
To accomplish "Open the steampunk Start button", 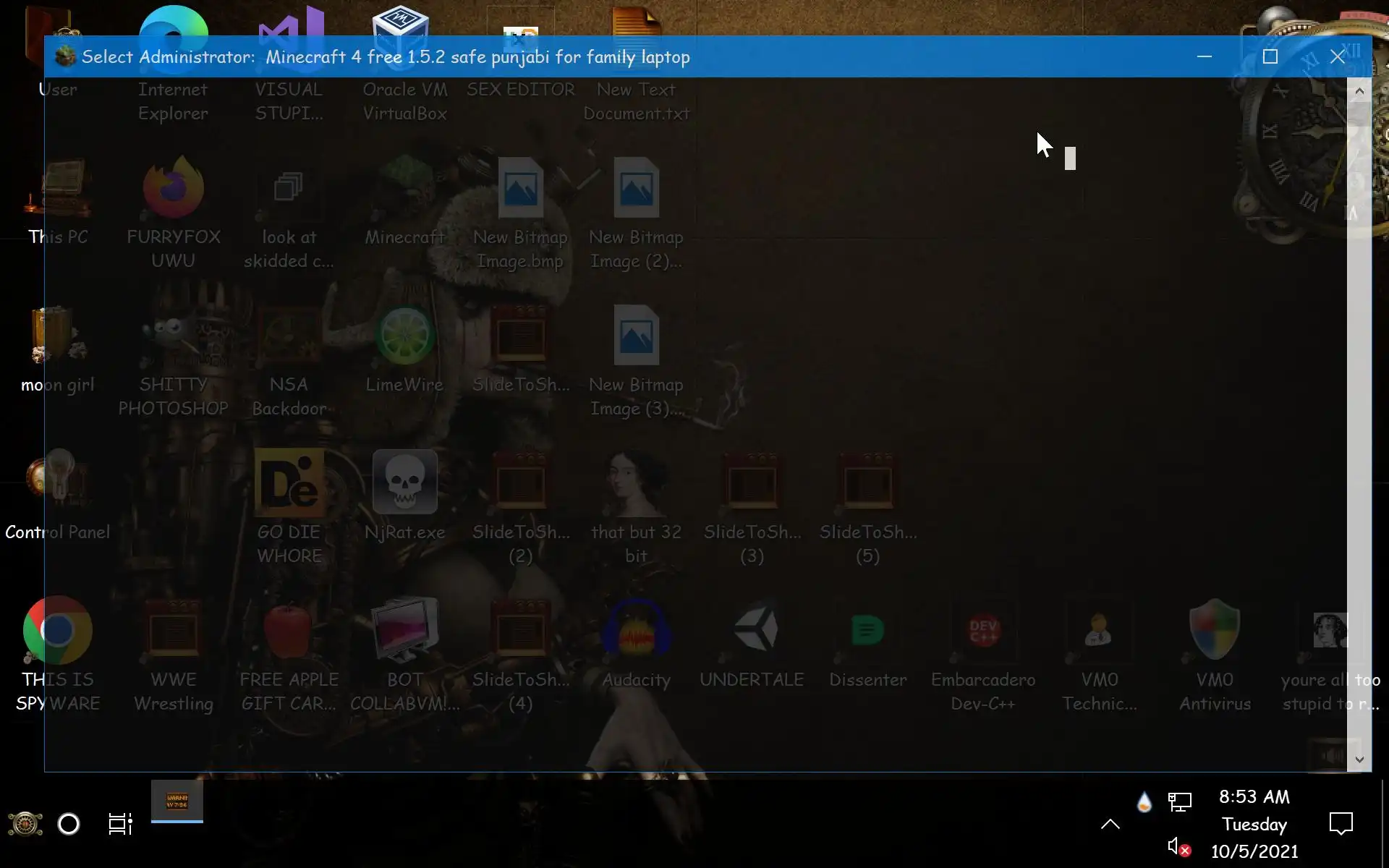I will 25,824.
